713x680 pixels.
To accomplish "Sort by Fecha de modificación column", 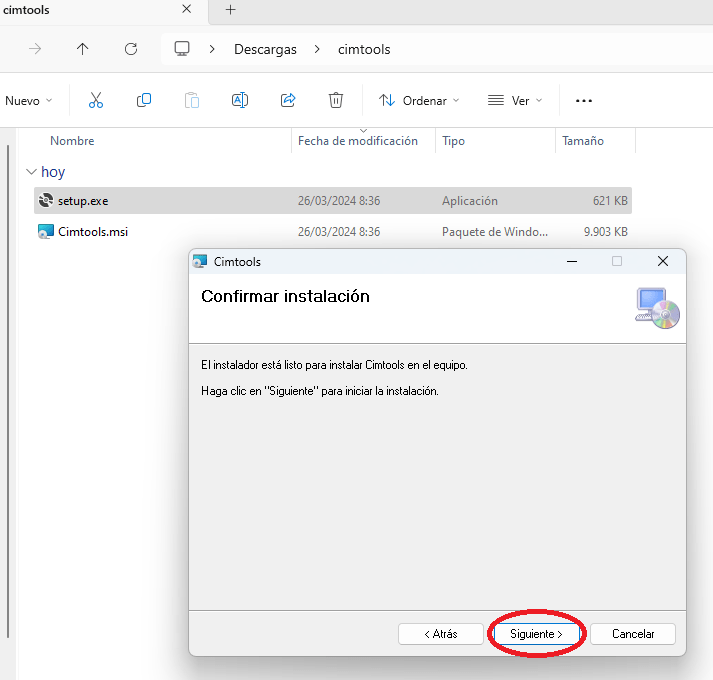I will (358, 141).
